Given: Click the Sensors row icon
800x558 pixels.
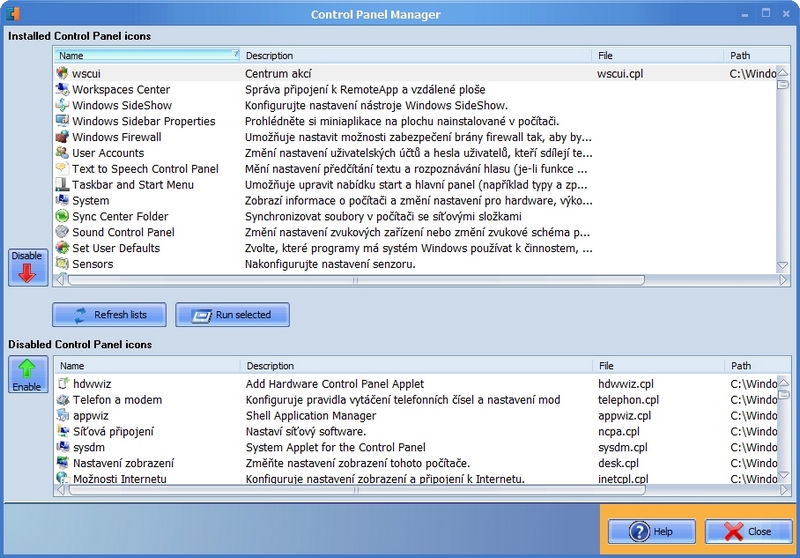Looking at the screenshot, I should (62, 264).
